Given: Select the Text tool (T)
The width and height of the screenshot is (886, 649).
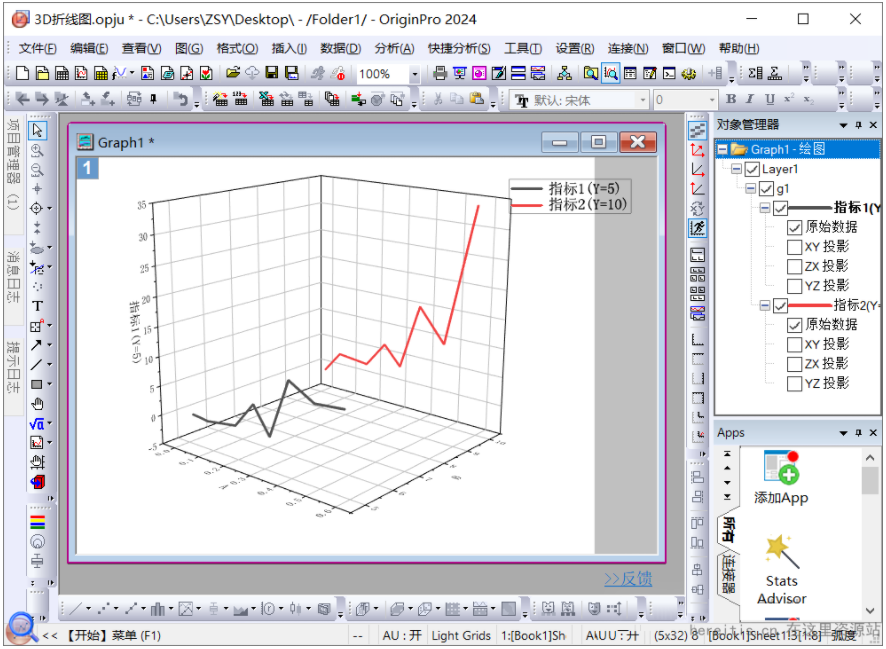Looking at the screenshot, I should 37,306.
